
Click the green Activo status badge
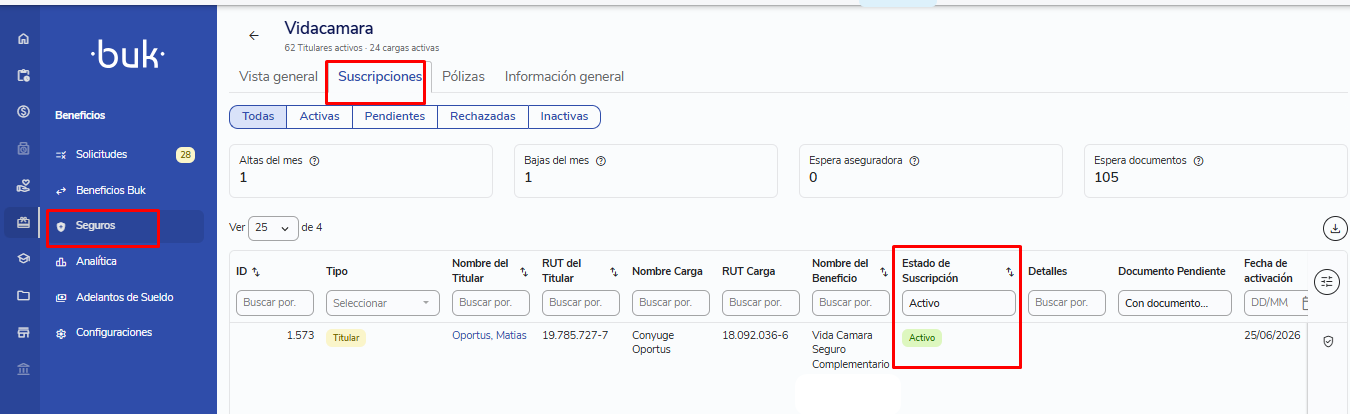coord(922,338)
